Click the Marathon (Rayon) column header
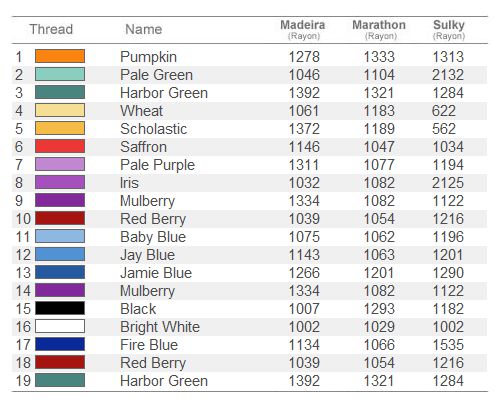The height and width of the screenshot is (402, 500). pos(379,30)
